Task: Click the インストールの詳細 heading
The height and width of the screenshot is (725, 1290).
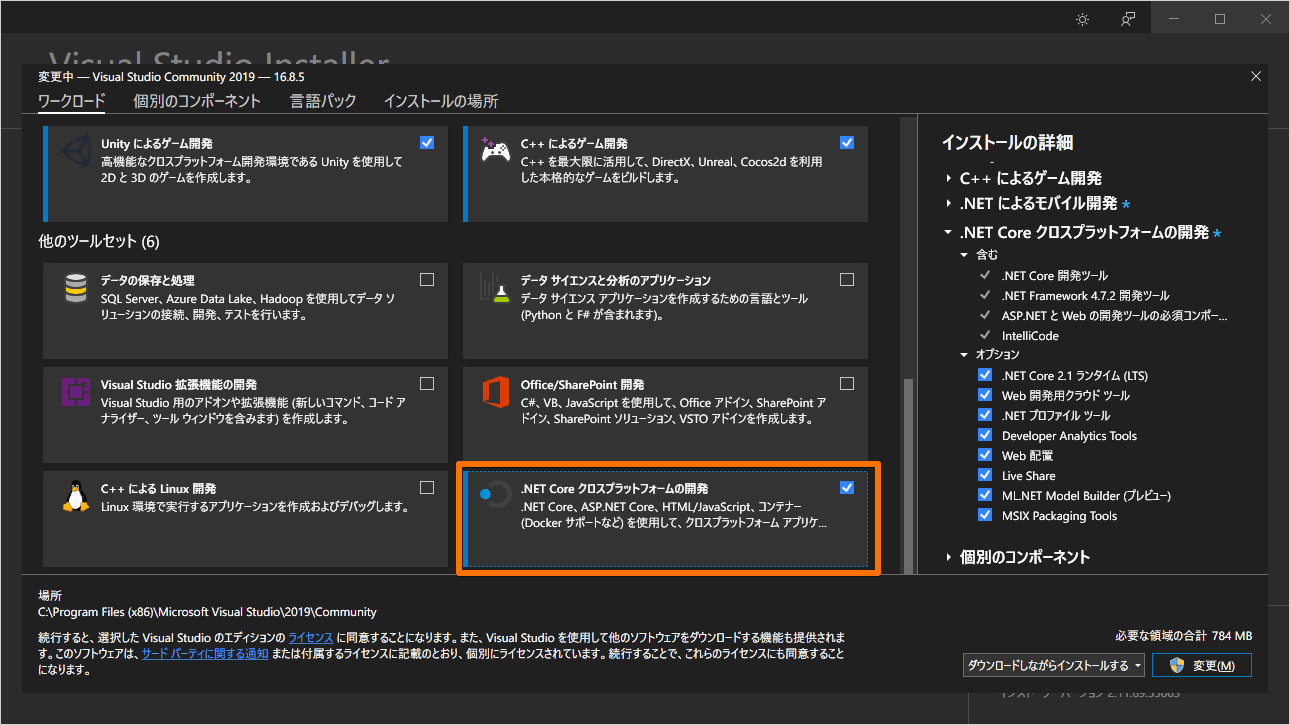Action: click(x=1007, y=143)
